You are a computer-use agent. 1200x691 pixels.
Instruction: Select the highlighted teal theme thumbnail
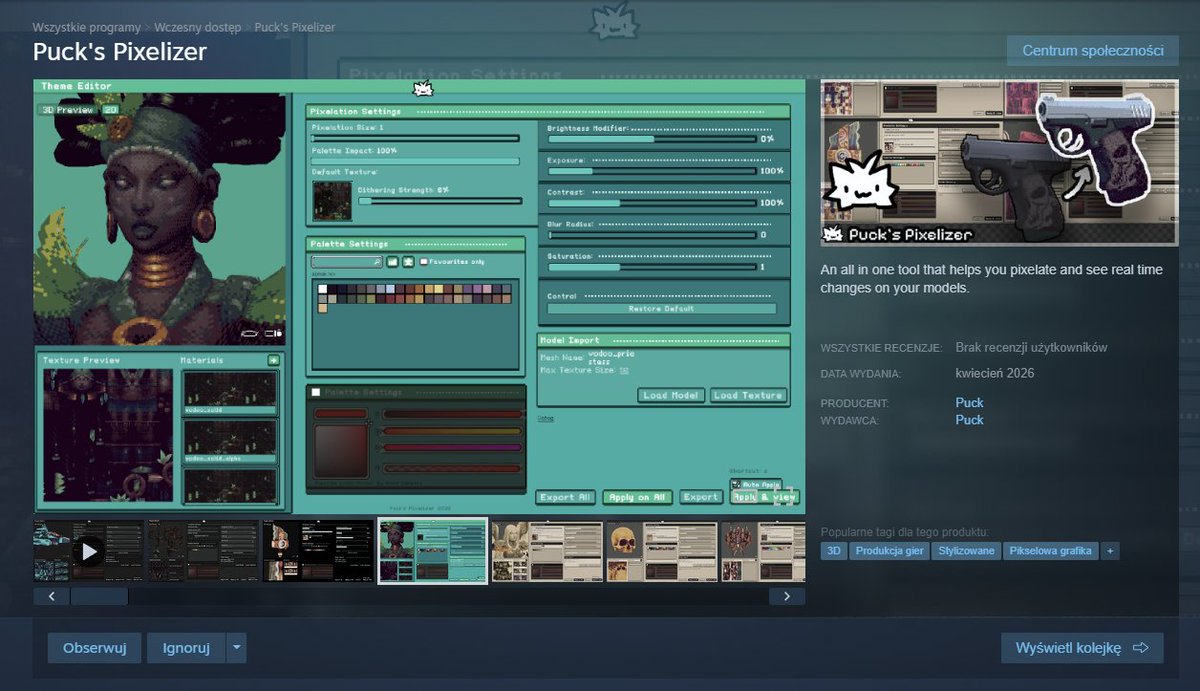click(433, 550)
